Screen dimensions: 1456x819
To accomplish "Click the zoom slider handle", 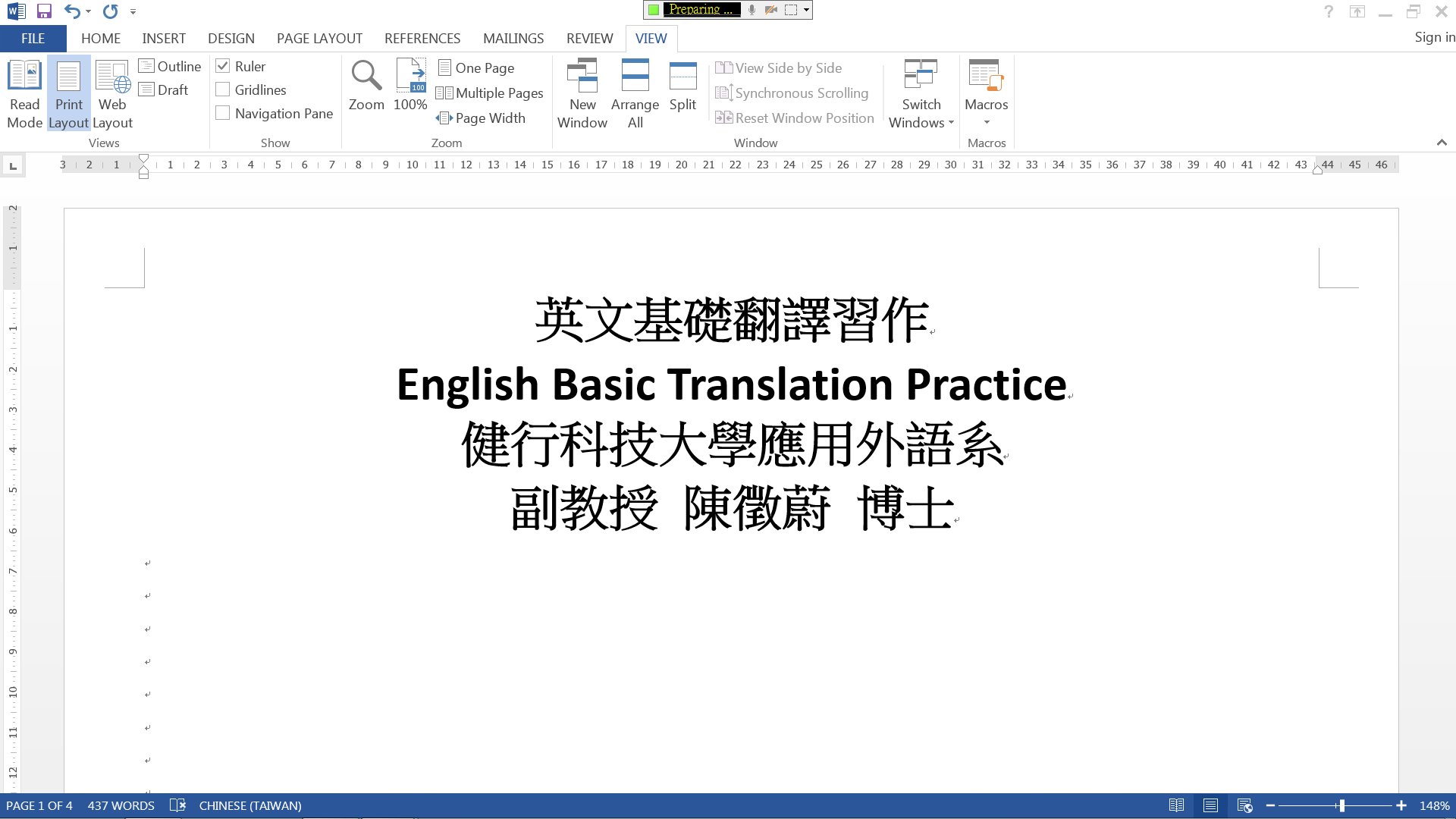I will (1341, 805).
